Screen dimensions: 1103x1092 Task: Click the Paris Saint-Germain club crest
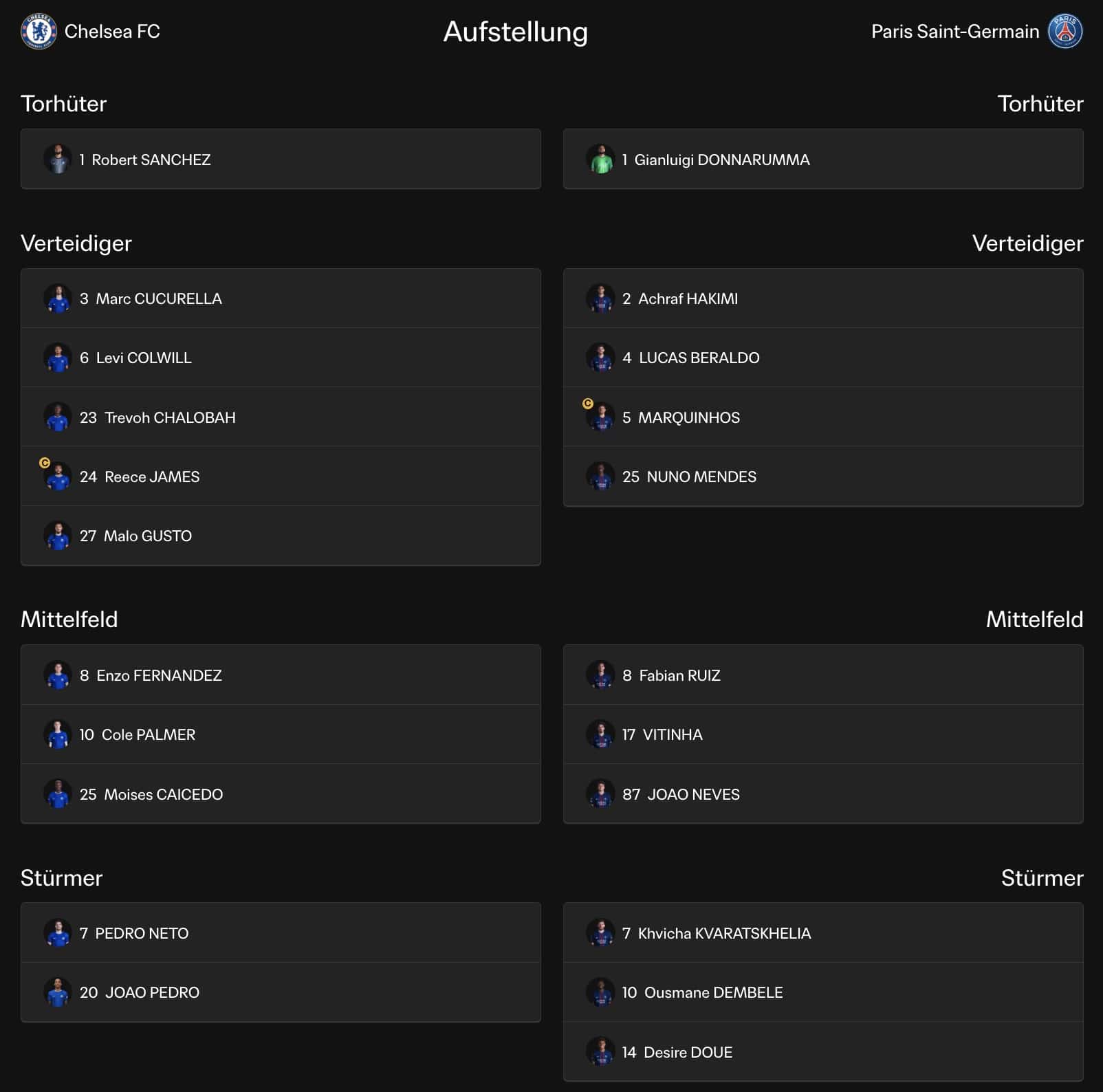point(1064,32)
